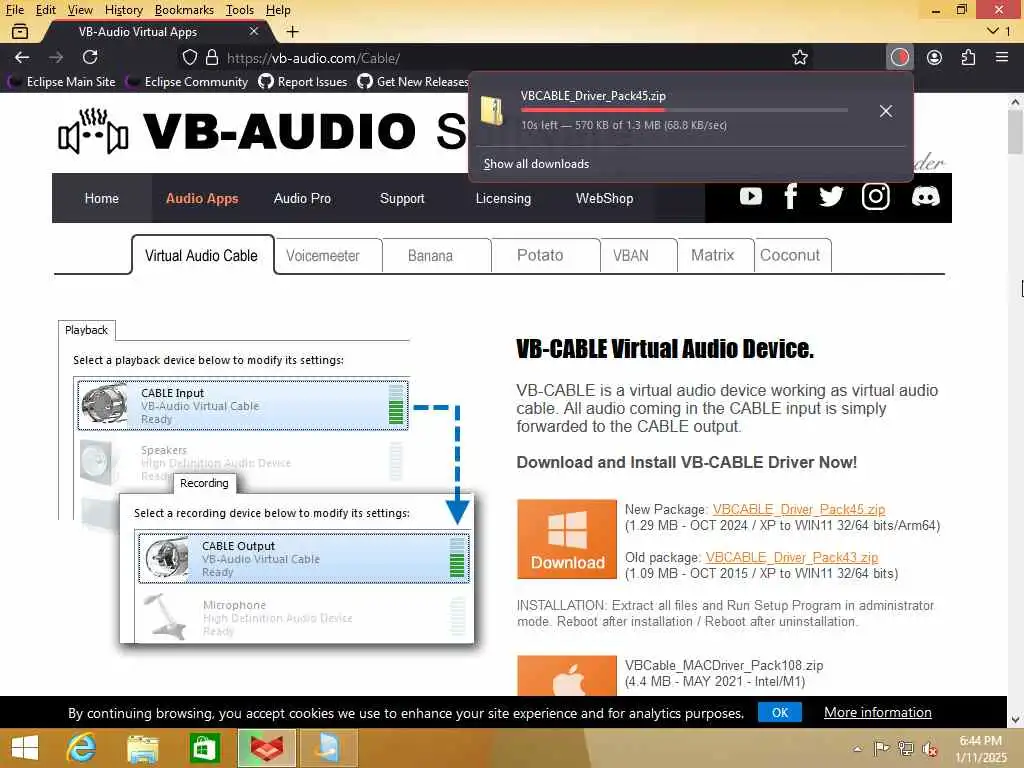Open Action Center flag tray icon

881,748
